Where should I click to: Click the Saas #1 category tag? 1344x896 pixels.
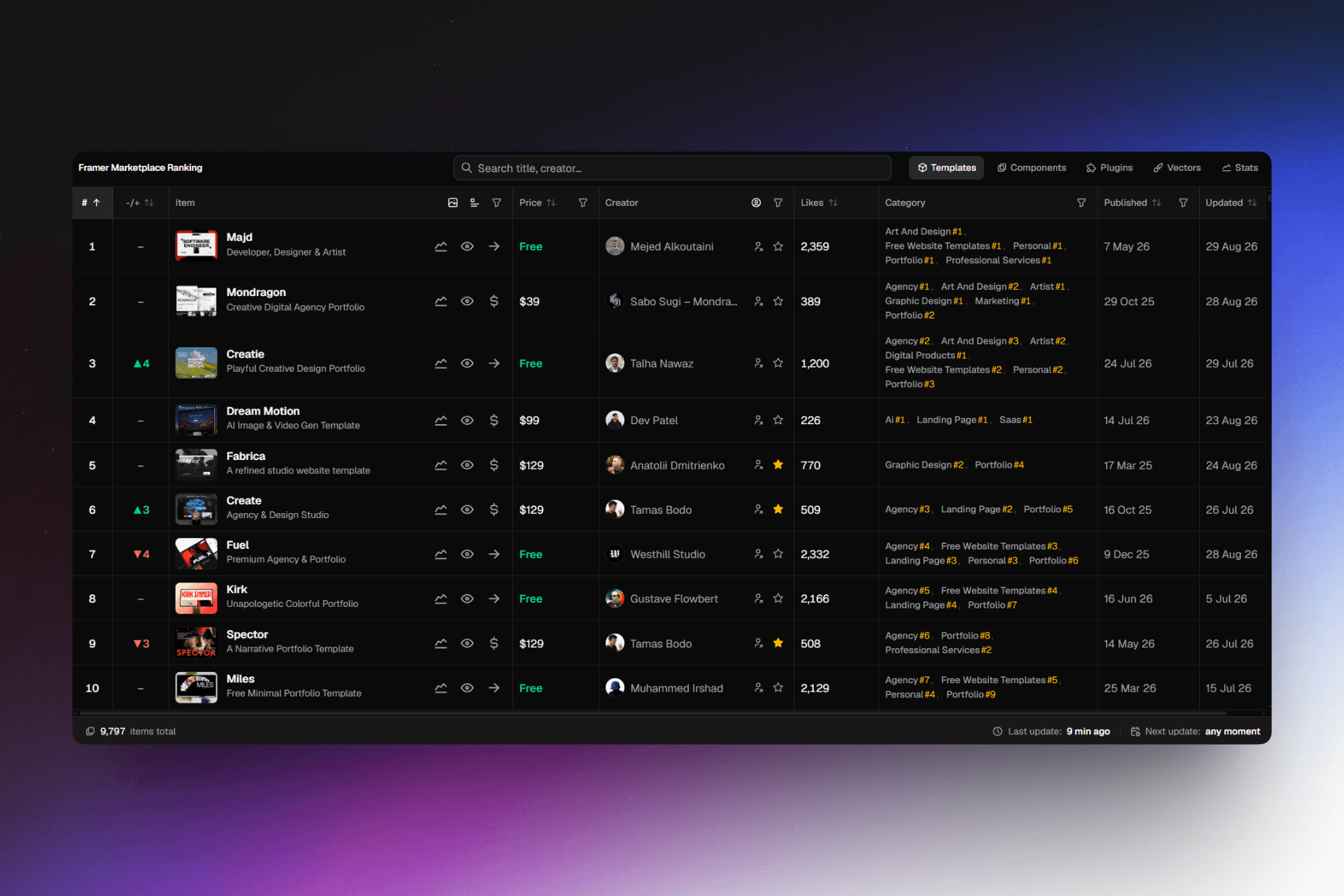coord(1016,420)
